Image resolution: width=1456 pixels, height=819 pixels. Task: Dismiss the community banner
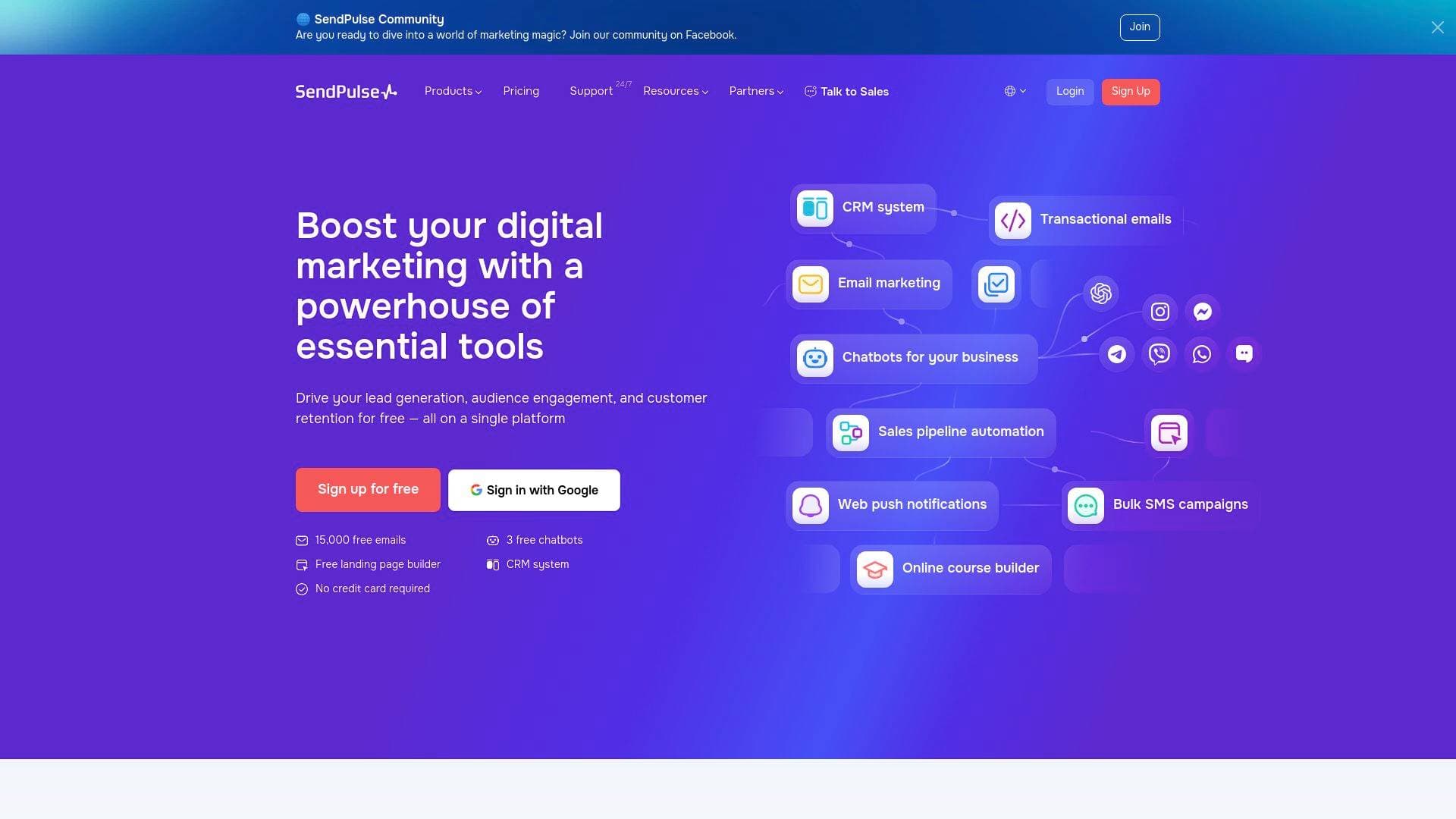[x=1437, y=27]
